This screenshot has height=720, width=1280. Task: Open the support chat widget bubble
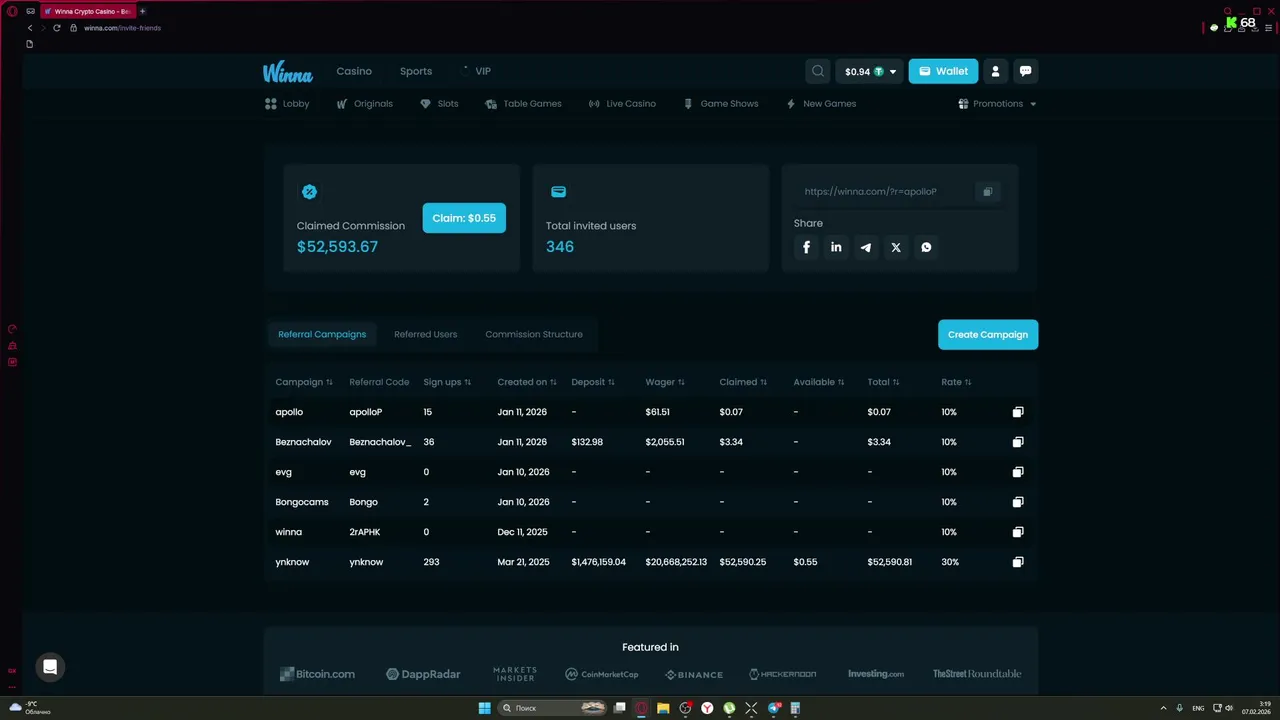[50, 667]
